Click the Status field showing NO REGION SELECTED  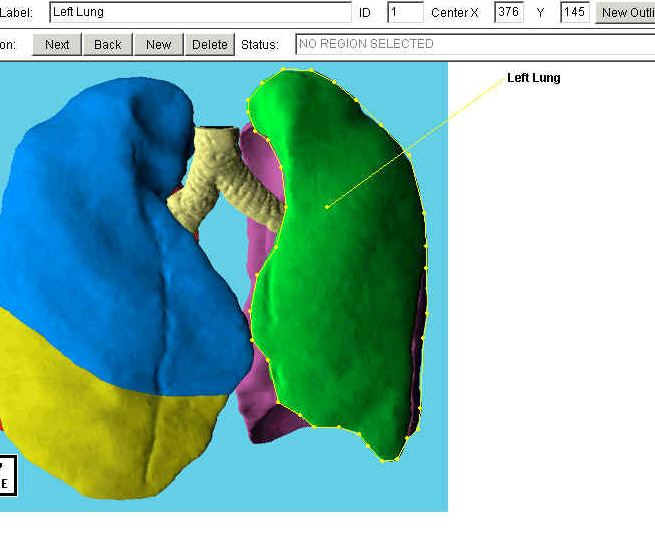click(475, 44)
